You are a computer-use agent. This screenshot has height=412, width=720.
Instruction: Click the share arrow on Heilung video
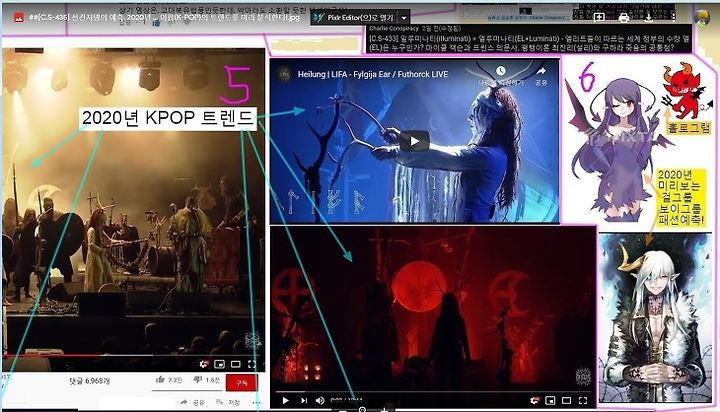pyautogui.click(x=541, y=71)
